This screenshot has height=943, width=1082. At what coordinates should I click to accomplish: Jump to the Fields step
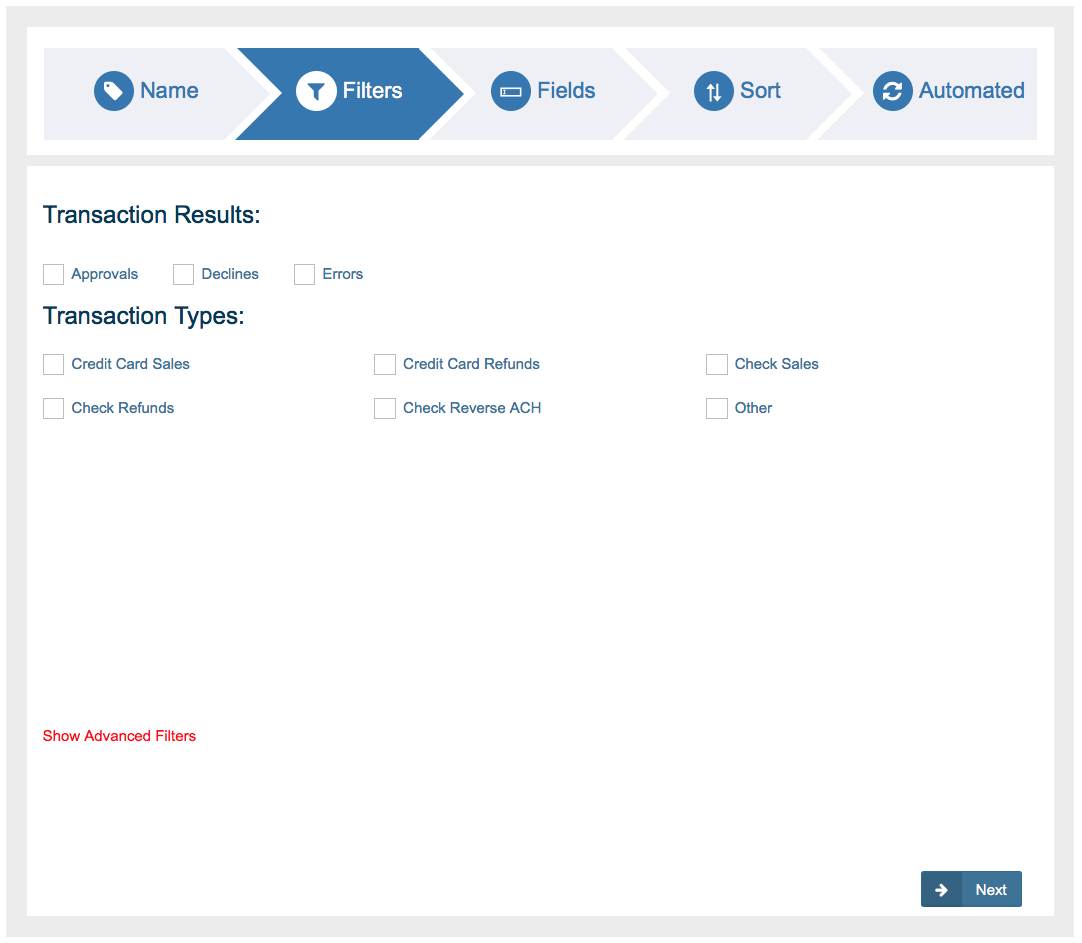568,90
